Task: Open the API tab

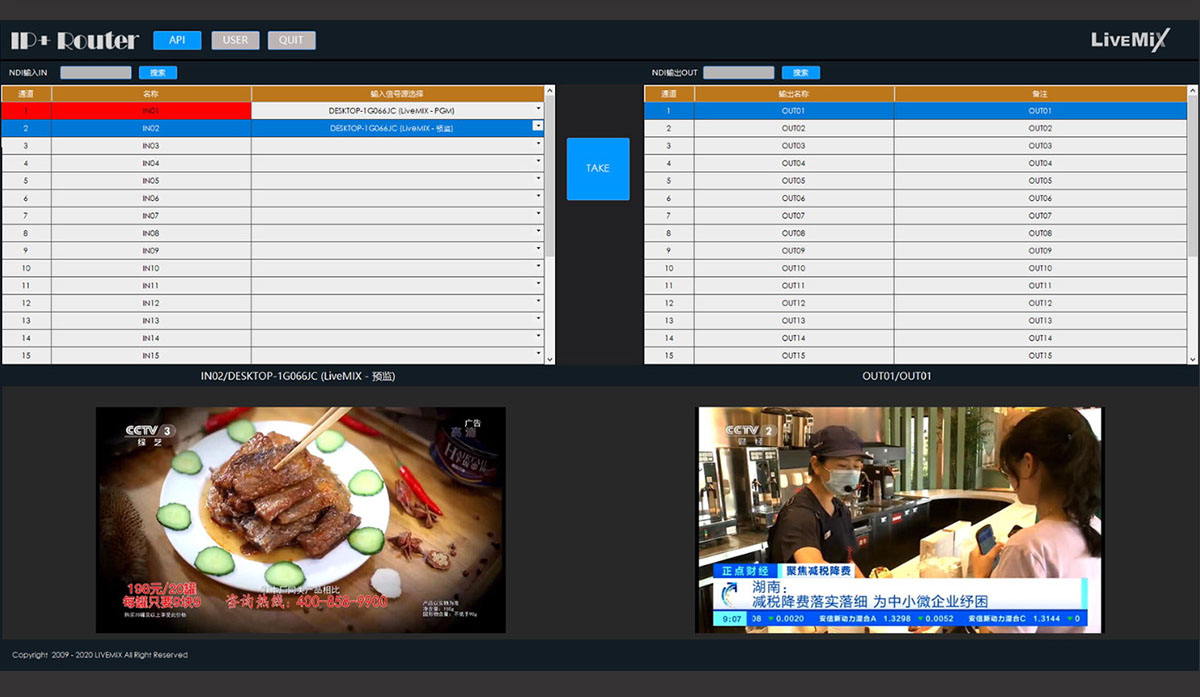Action: coord(177,40)
